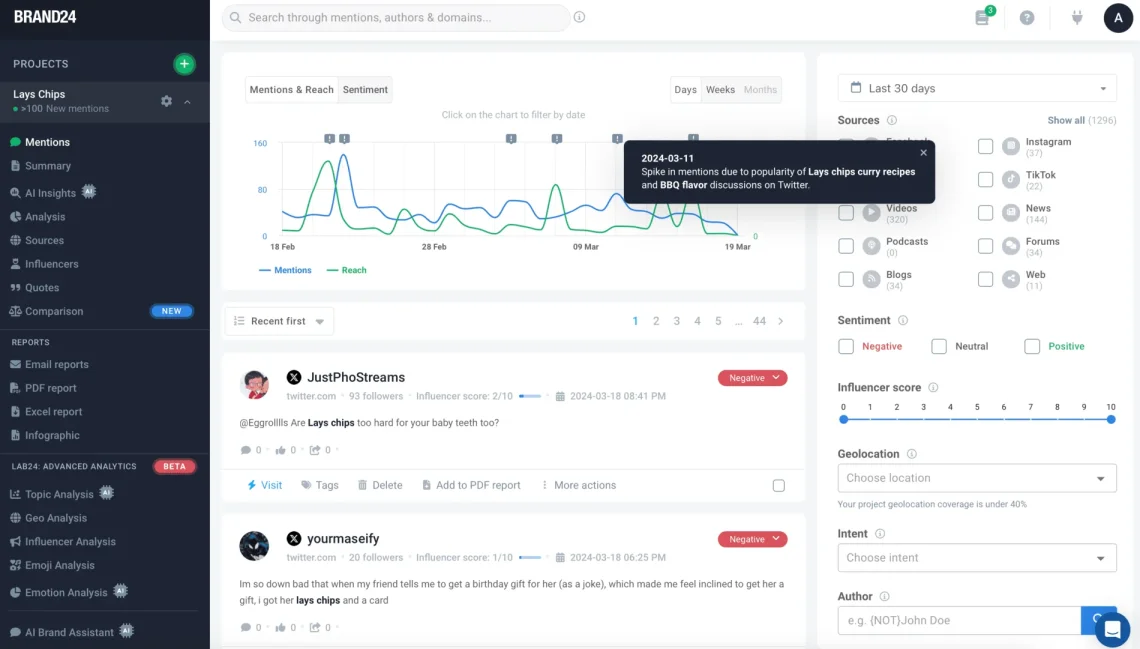Tick the Podcasts source checkbox
1140x649 pixels.
pos(846,246)
